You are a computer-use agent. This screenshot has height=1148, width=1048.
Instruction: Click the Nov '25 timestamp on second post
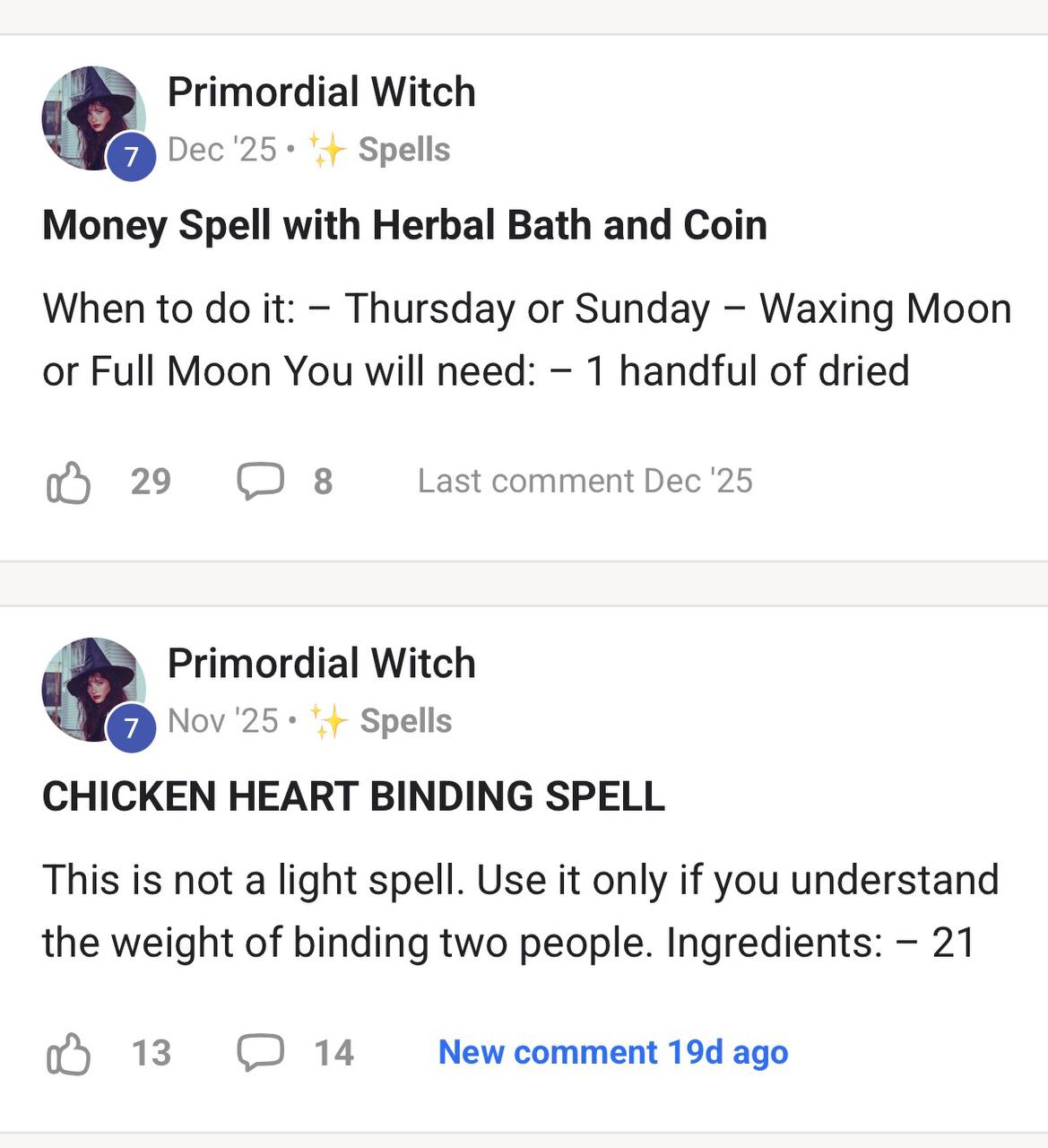(224, 720)
